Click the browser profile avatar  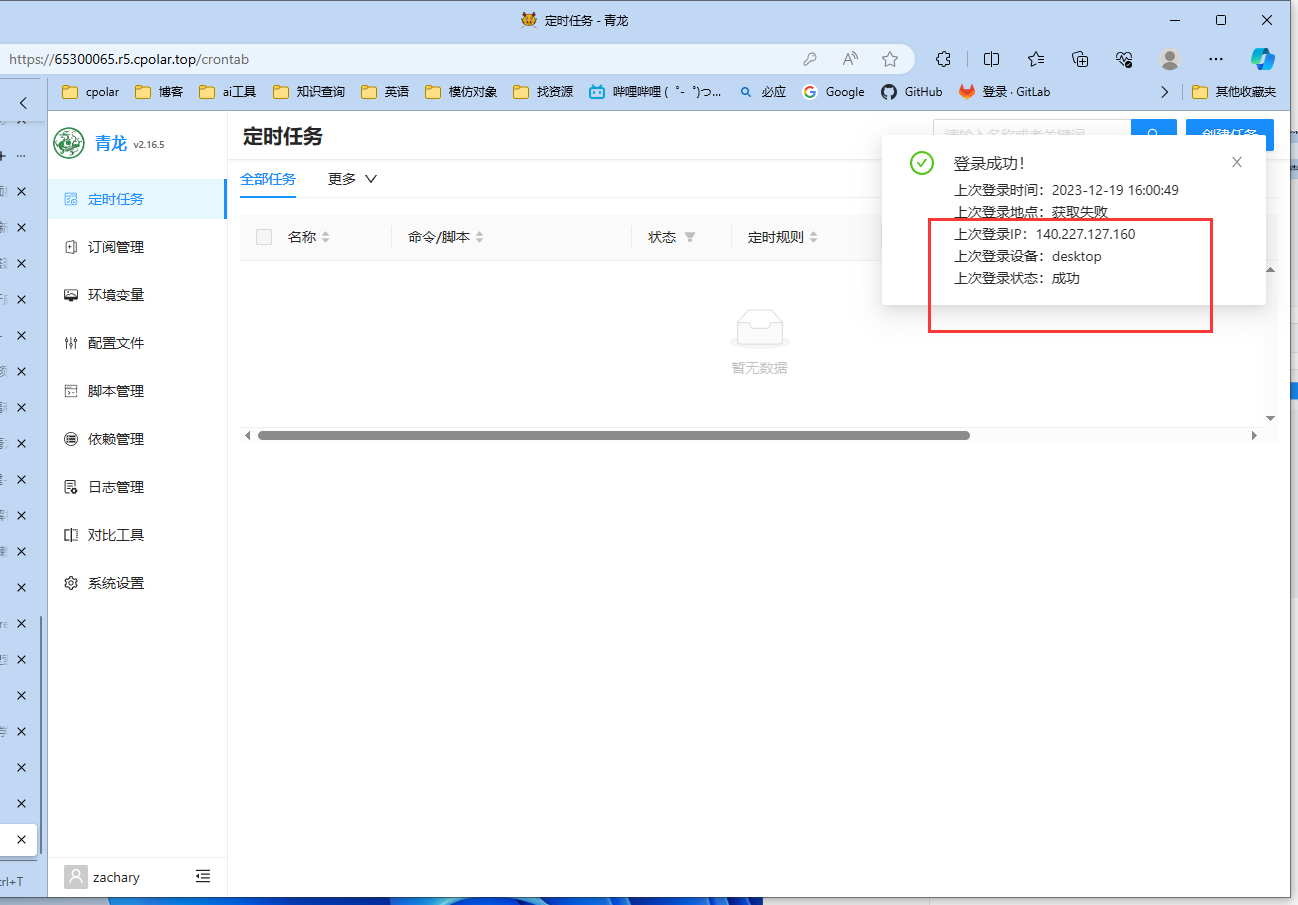[1170, 59]
